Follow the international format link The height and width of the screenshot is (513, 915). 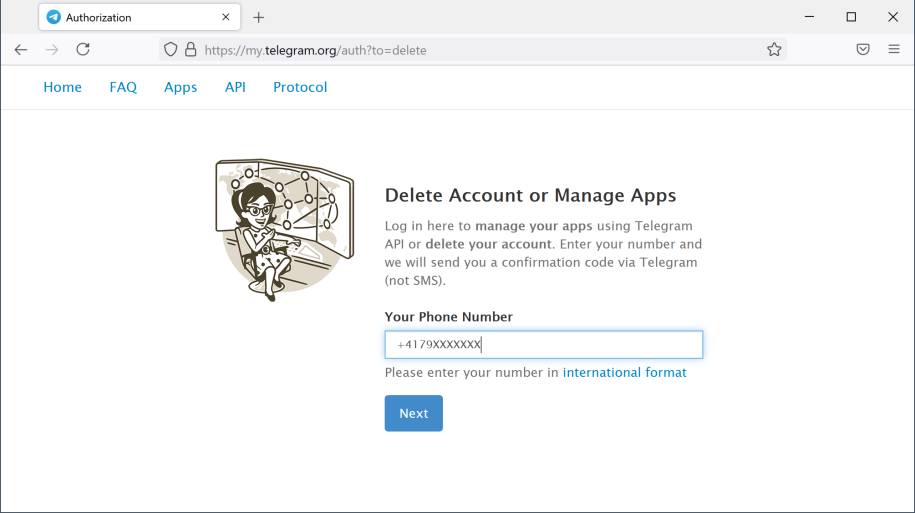[x=624, y=372]
